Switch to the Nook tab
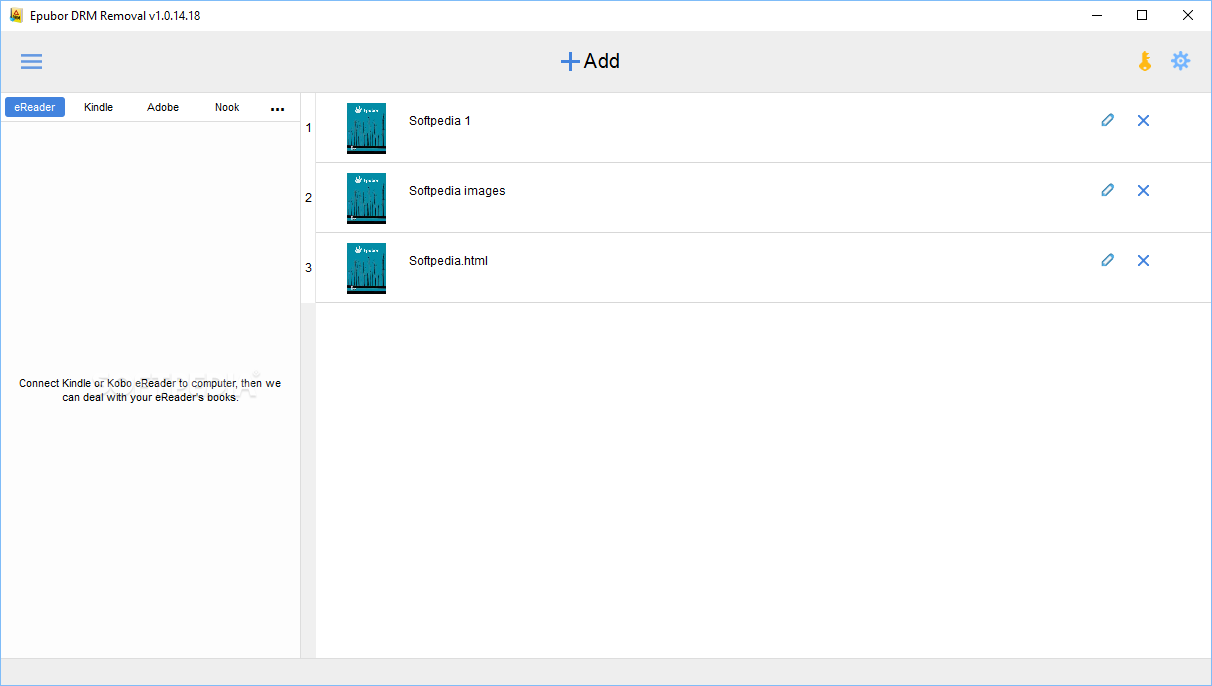 pos(227,107)
